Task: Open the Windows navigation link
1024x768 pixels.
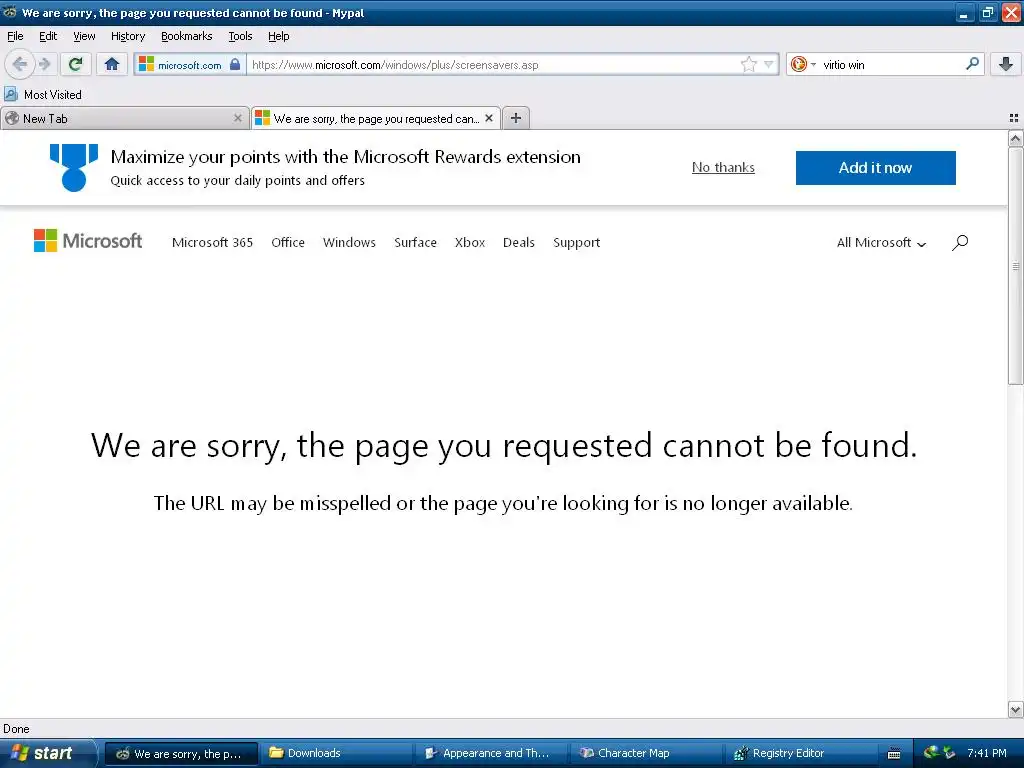Action: click(x=349, y=242)
